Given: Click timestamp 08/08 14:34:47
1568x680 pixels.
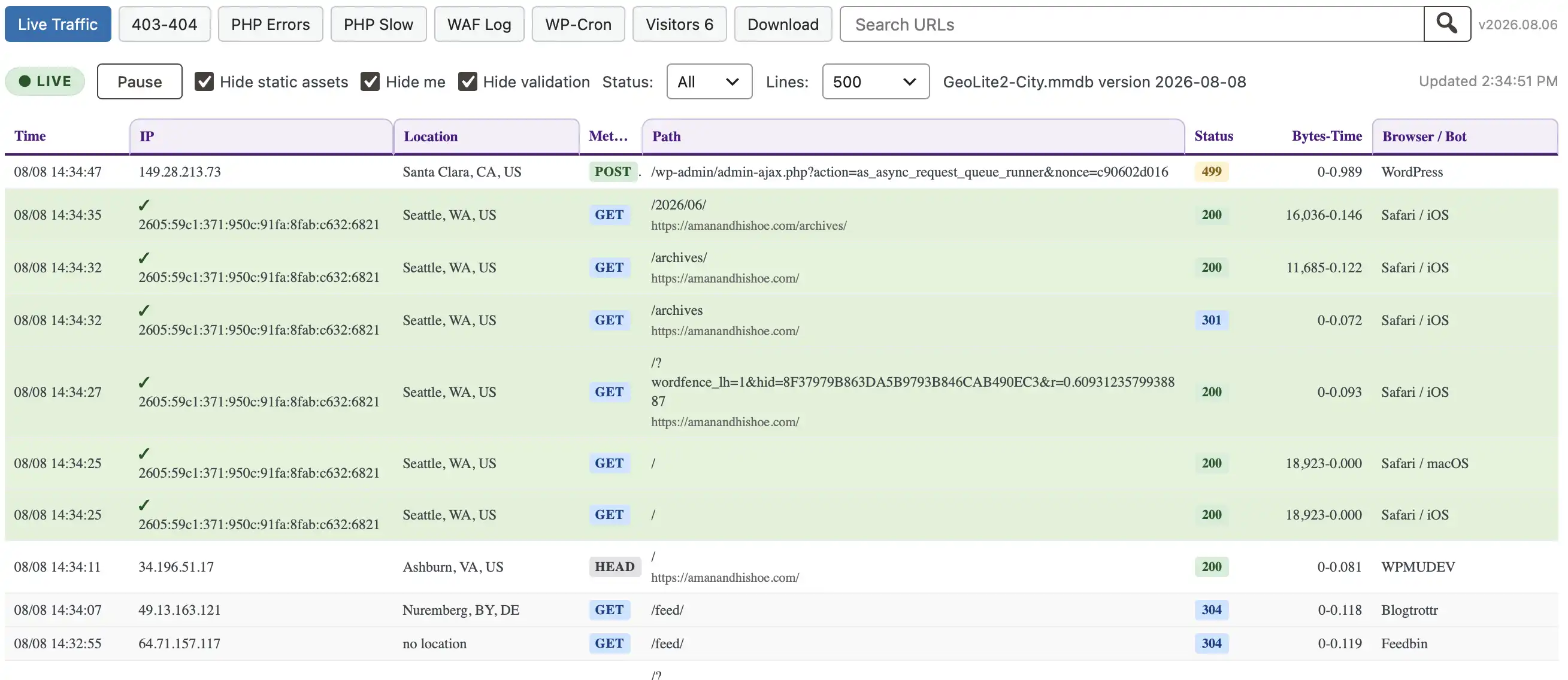Looking at the screenshot, I should (58, 172).
